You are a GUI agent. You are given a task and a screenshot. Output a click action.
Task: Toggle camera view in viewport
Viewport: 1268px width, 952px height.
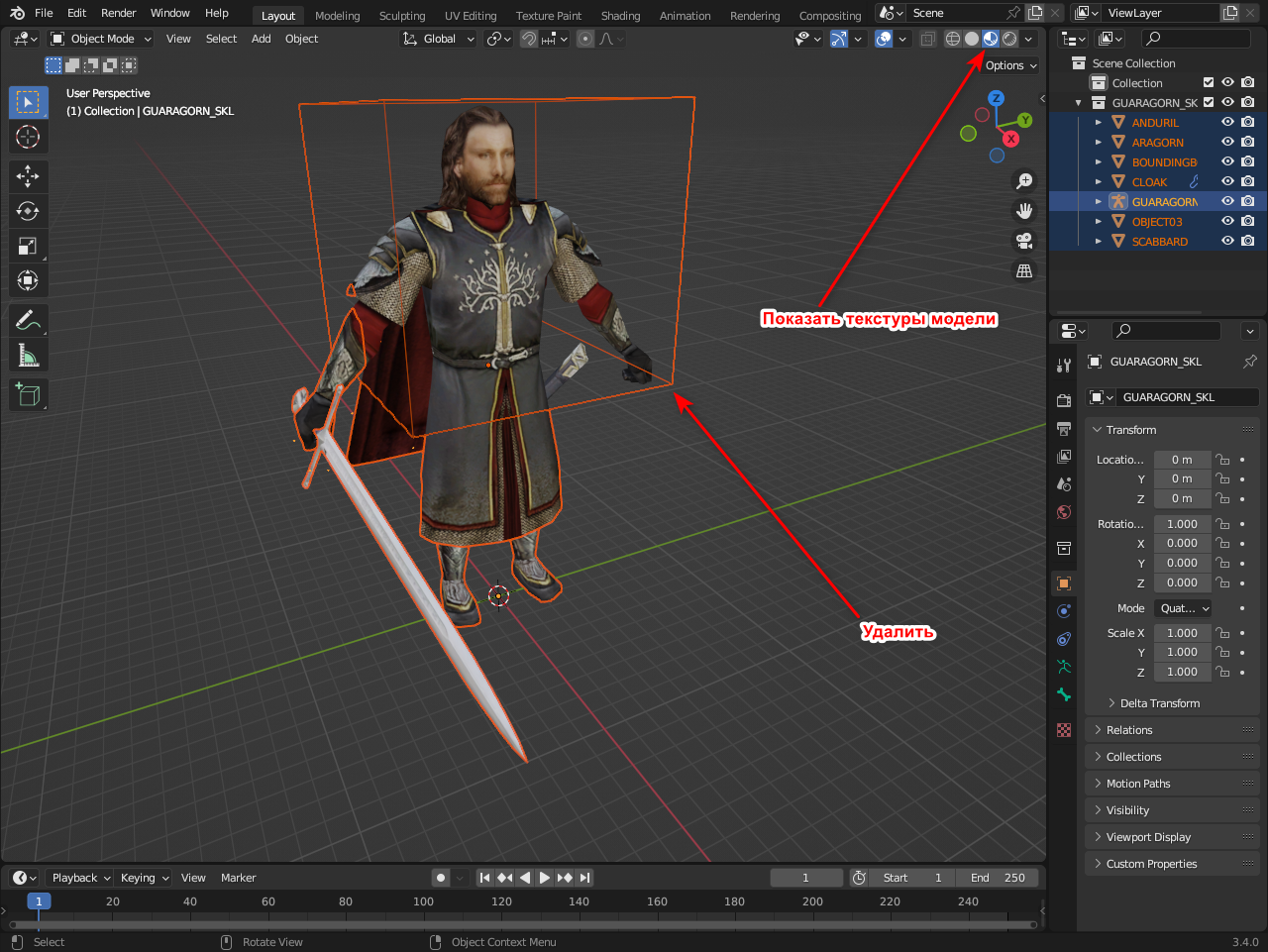point(1024,241)
